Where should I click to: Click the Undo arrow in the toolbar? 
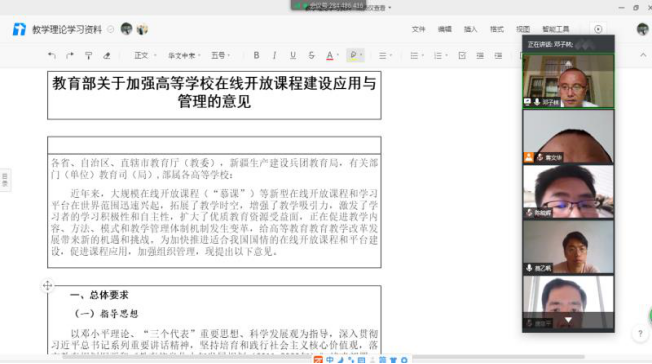[52, 55]
